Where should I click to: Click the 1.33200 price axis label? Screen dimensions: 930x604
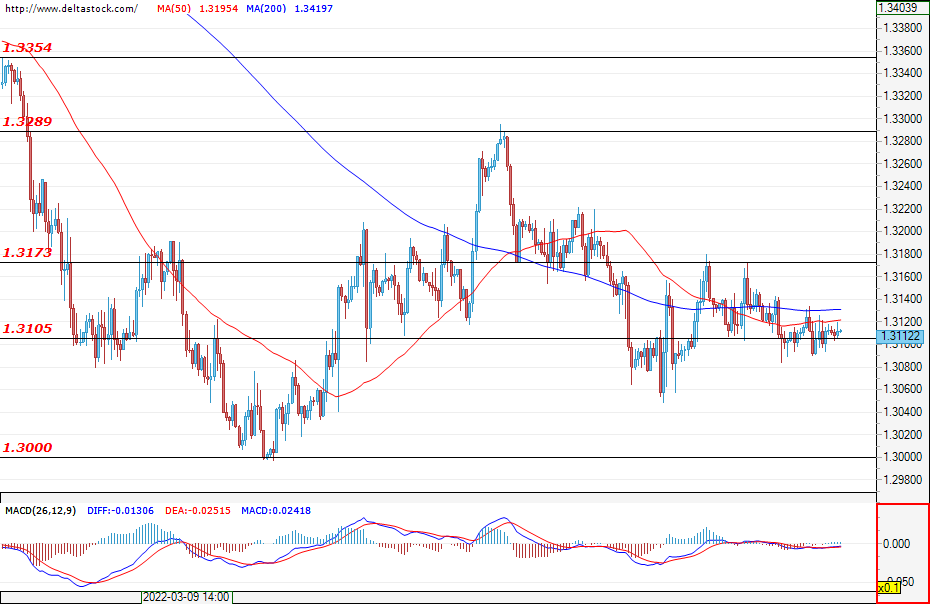903,96
